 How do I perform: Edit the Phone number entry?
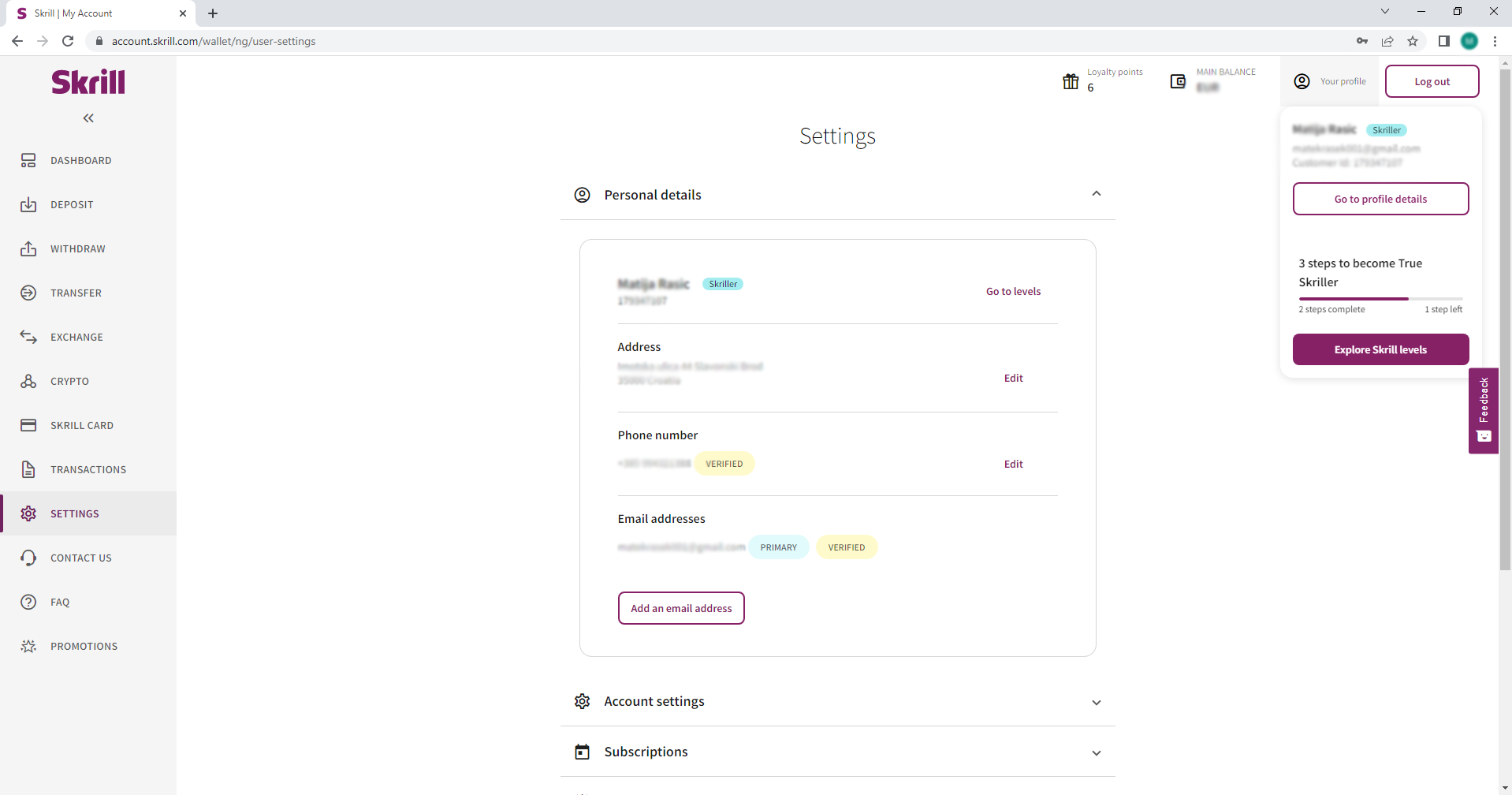coord(1013,464)
